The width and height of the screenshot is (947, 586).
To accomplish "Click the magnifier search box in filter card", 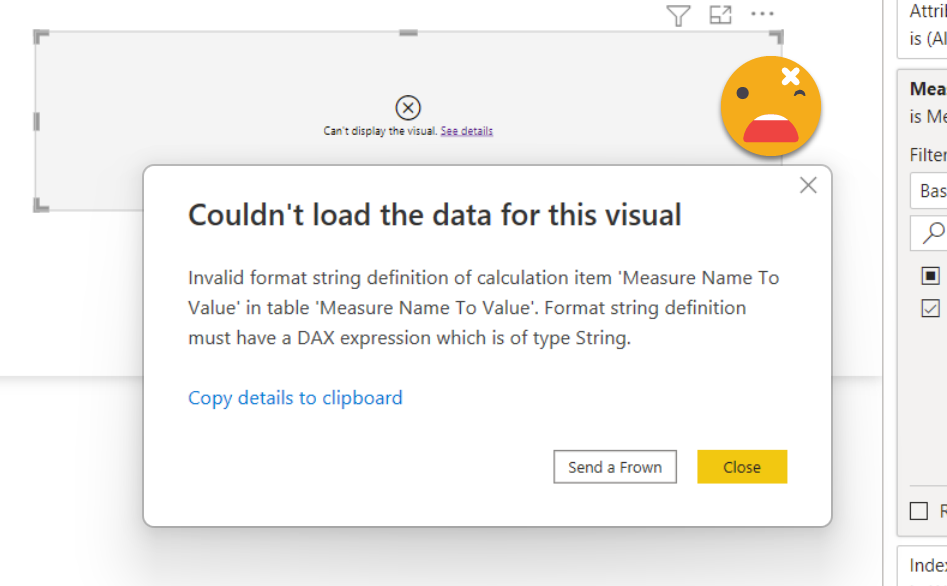I will click(x=930, y=233).
